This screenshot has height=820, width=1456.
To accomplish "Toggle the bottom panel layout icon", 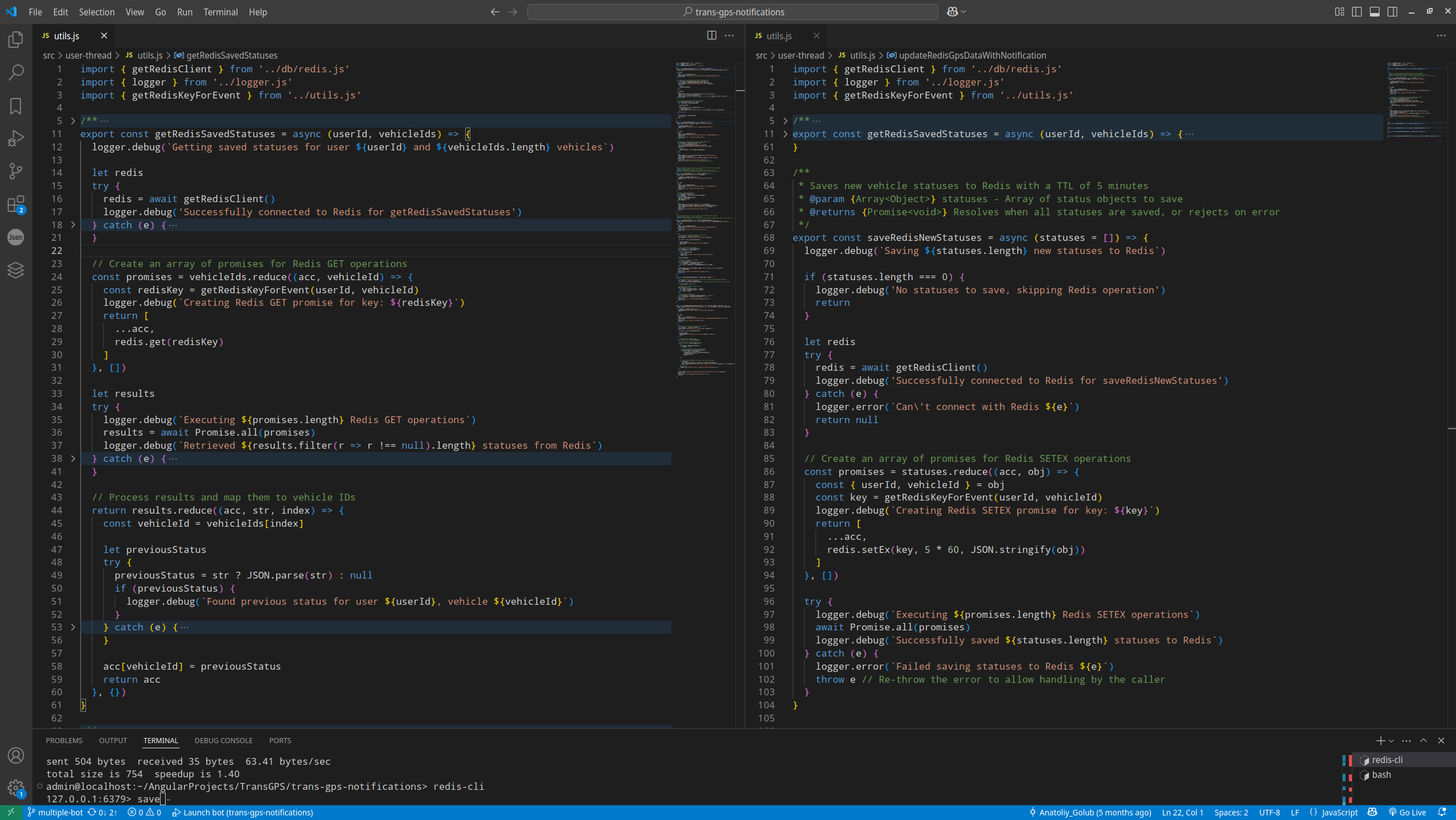I will tap(1375, 12).
